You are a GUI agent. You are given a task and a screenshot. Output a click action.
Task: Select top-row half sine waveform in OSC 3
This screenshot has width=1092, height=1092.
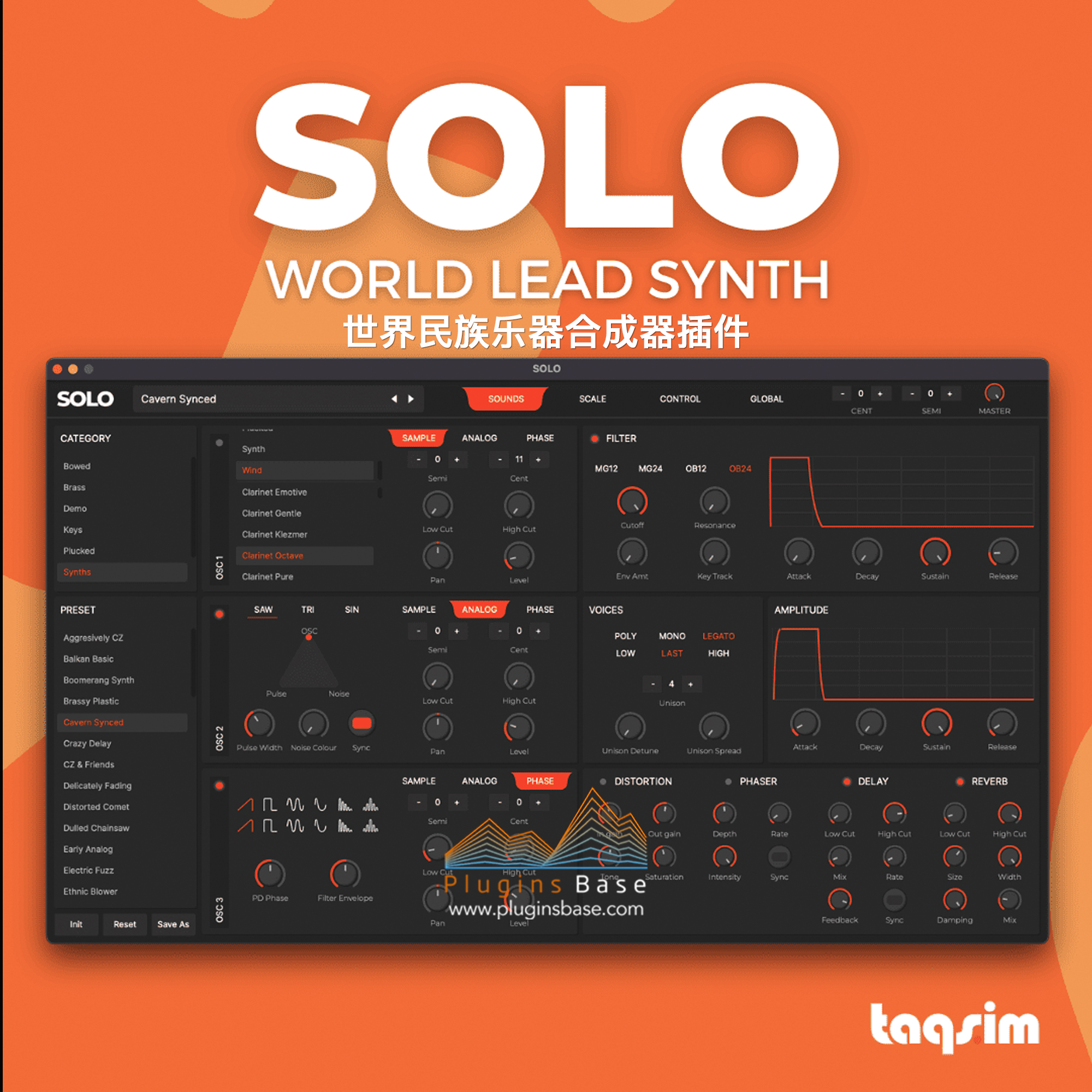coord(321,804)
